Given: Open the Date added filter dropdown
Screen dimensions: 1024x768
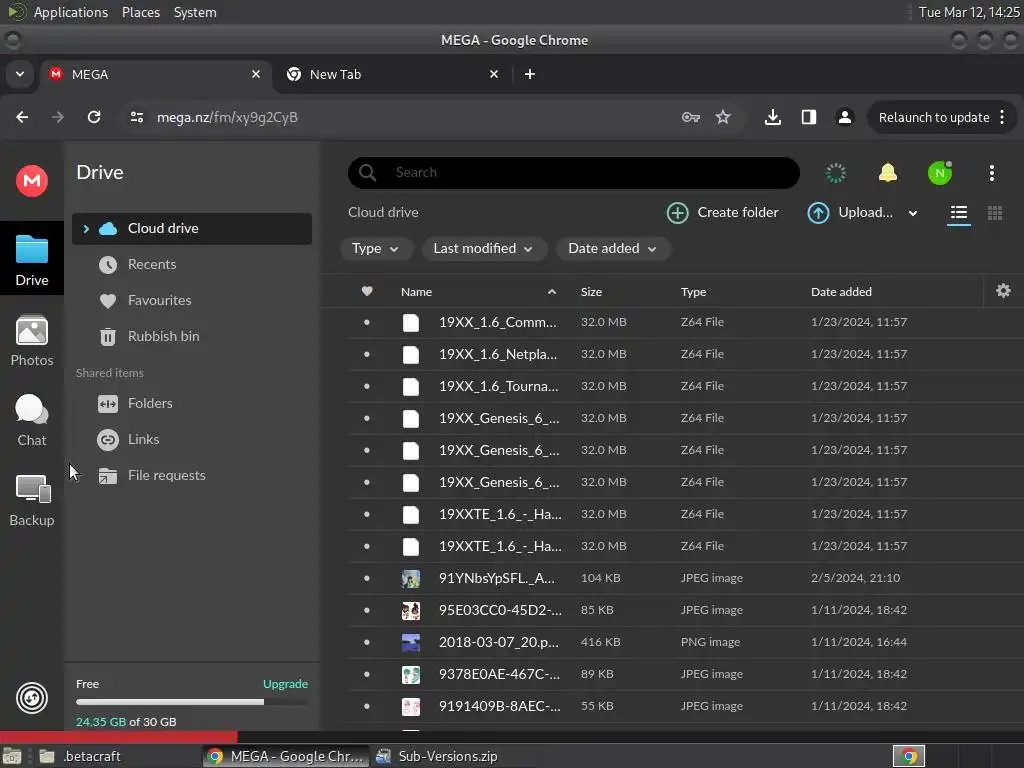Looking at the screenshot, I should [613, 249].
